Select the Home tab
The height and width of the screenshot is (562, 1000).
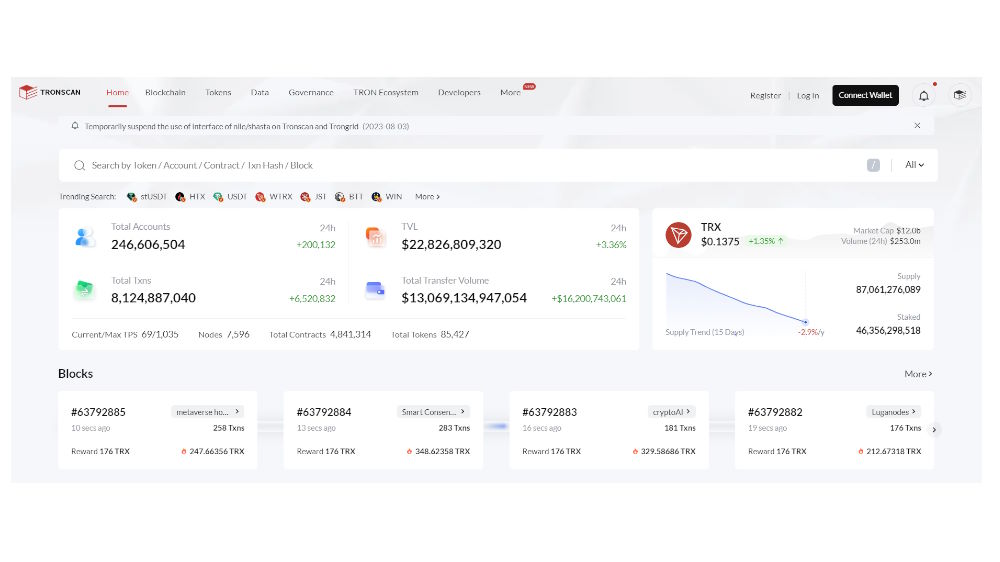tap(117, 93)
